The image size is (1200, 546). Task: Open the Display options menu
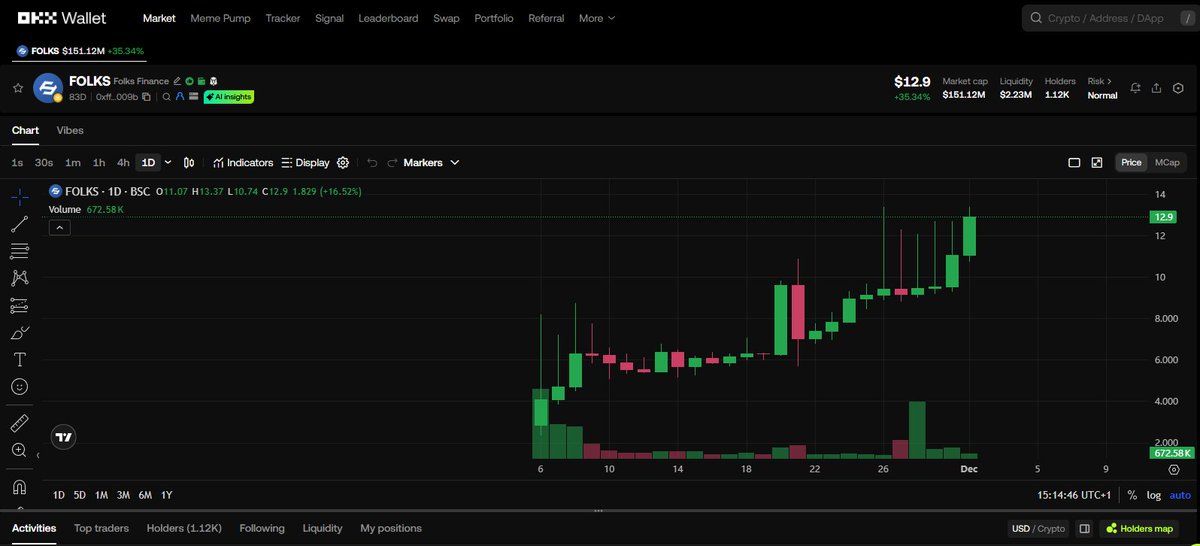point(305,162)
